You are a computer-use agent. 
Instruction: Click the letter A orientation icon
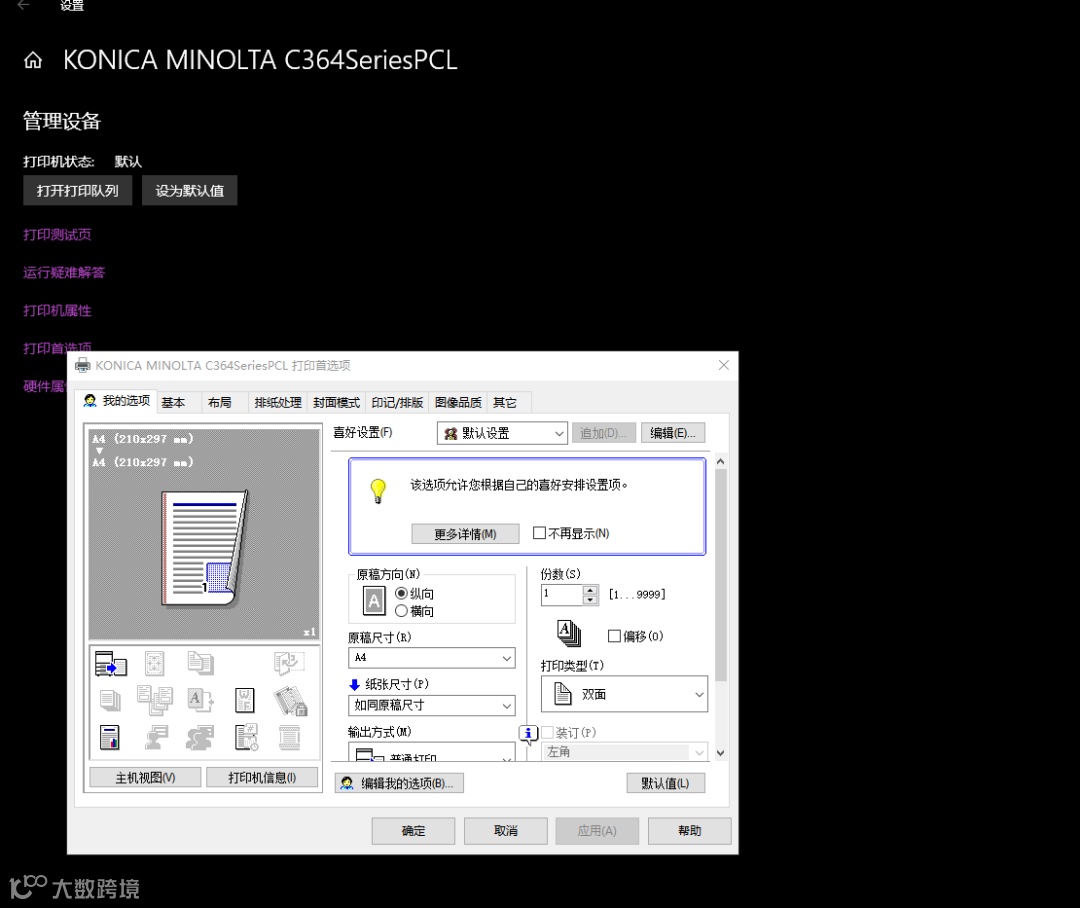pyautogui.click(x=374, y=601)
